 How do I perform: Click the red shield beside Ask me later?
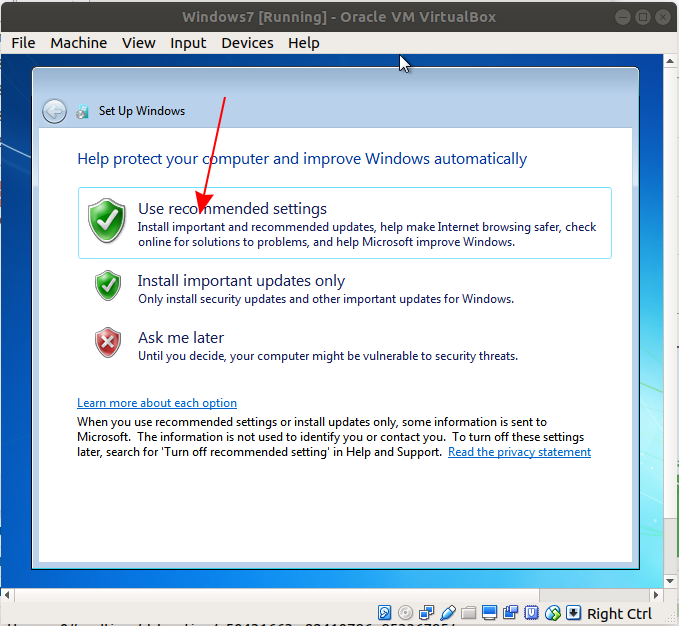108,342
